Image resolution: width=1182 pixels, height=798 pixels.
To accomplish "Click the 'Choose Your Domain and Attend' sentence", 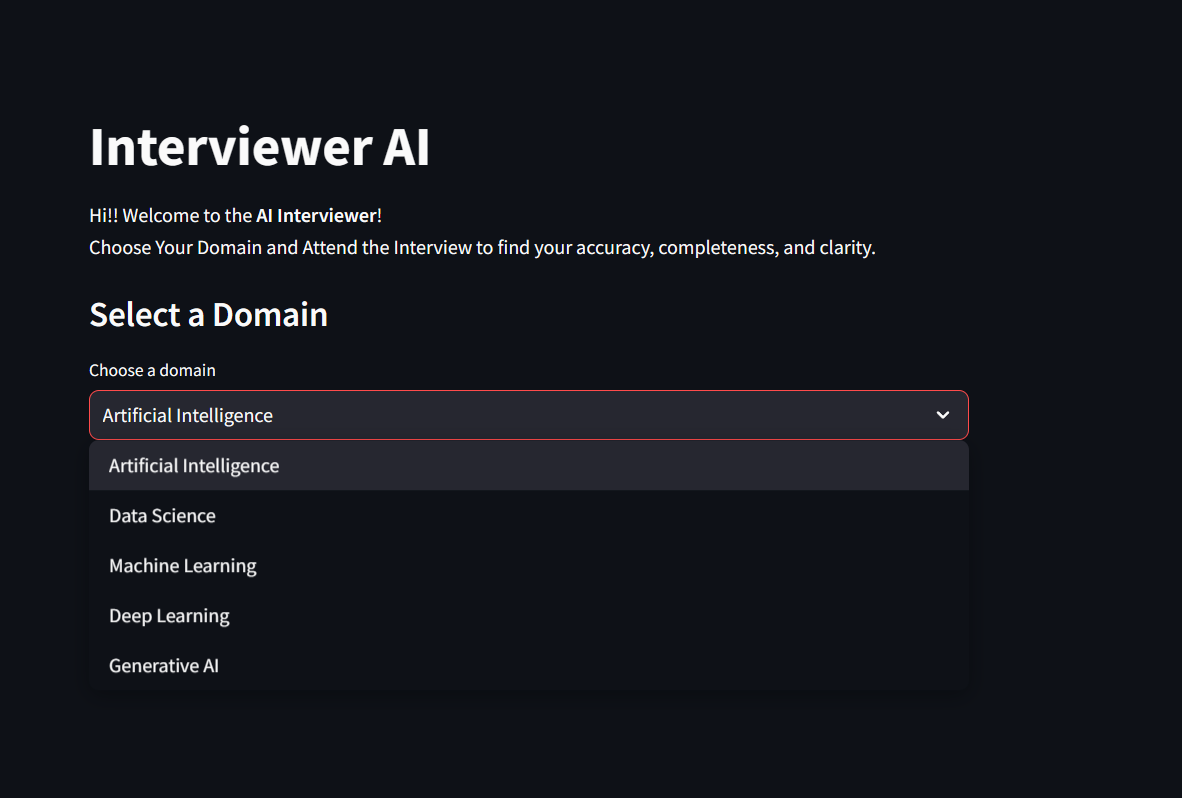I will coord(482,248).
